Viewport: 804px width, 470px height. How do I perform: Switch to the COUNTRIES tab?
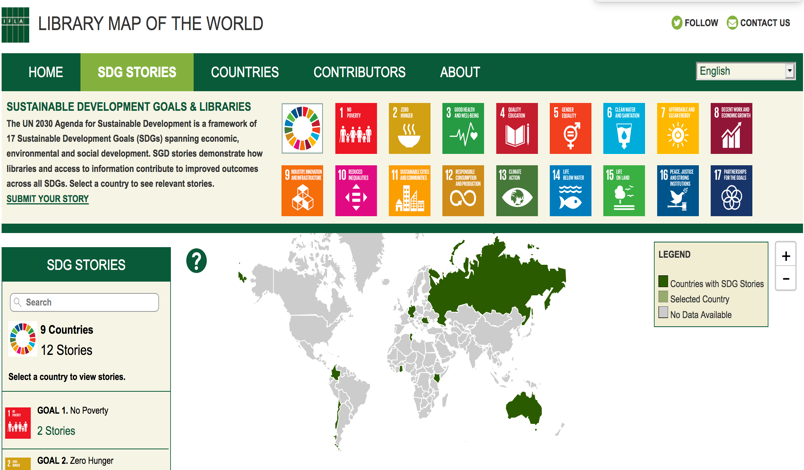245,72
